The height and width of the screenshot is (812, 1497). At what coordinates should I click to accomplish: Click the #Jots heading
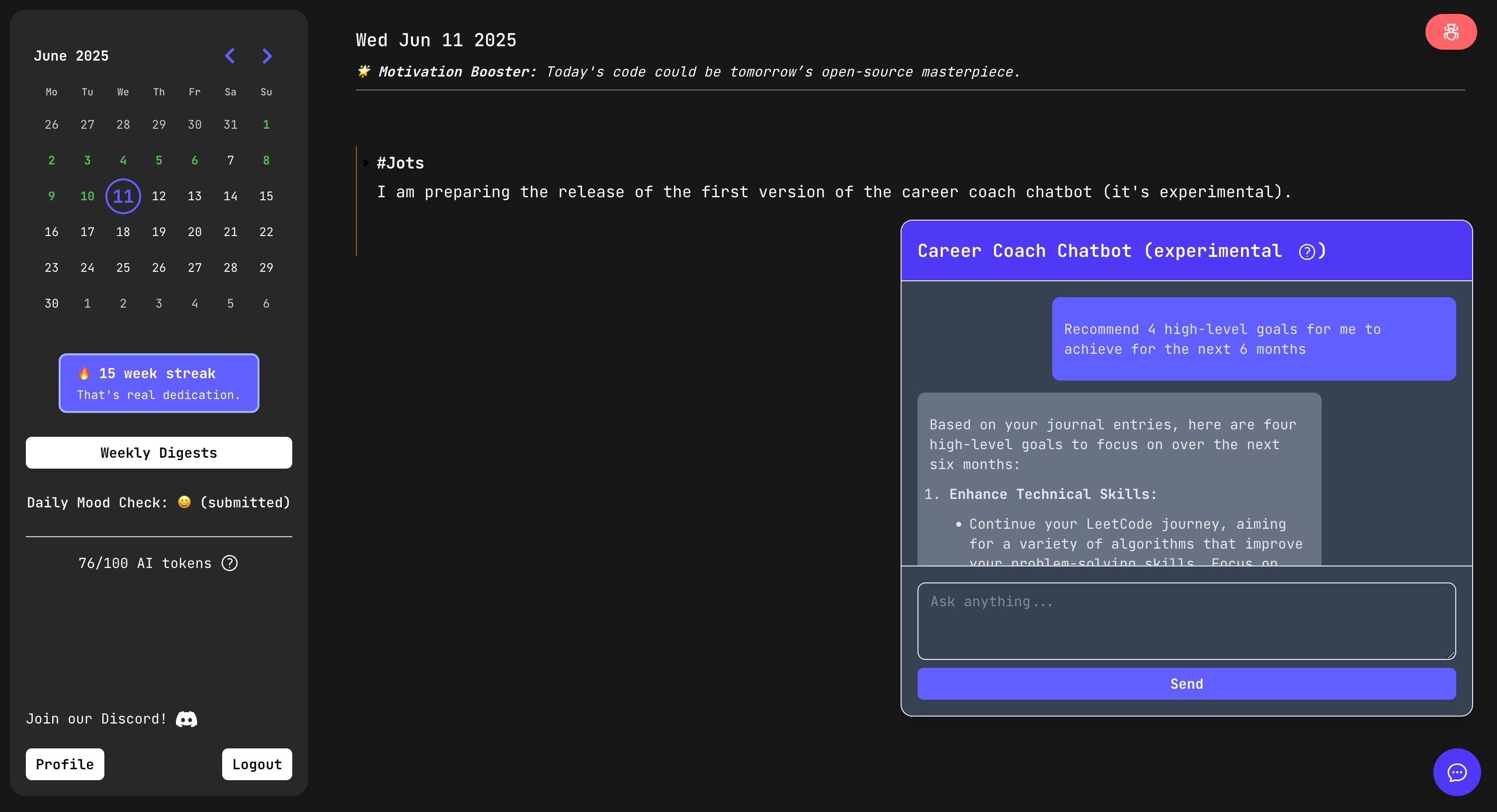click(401, 163)
